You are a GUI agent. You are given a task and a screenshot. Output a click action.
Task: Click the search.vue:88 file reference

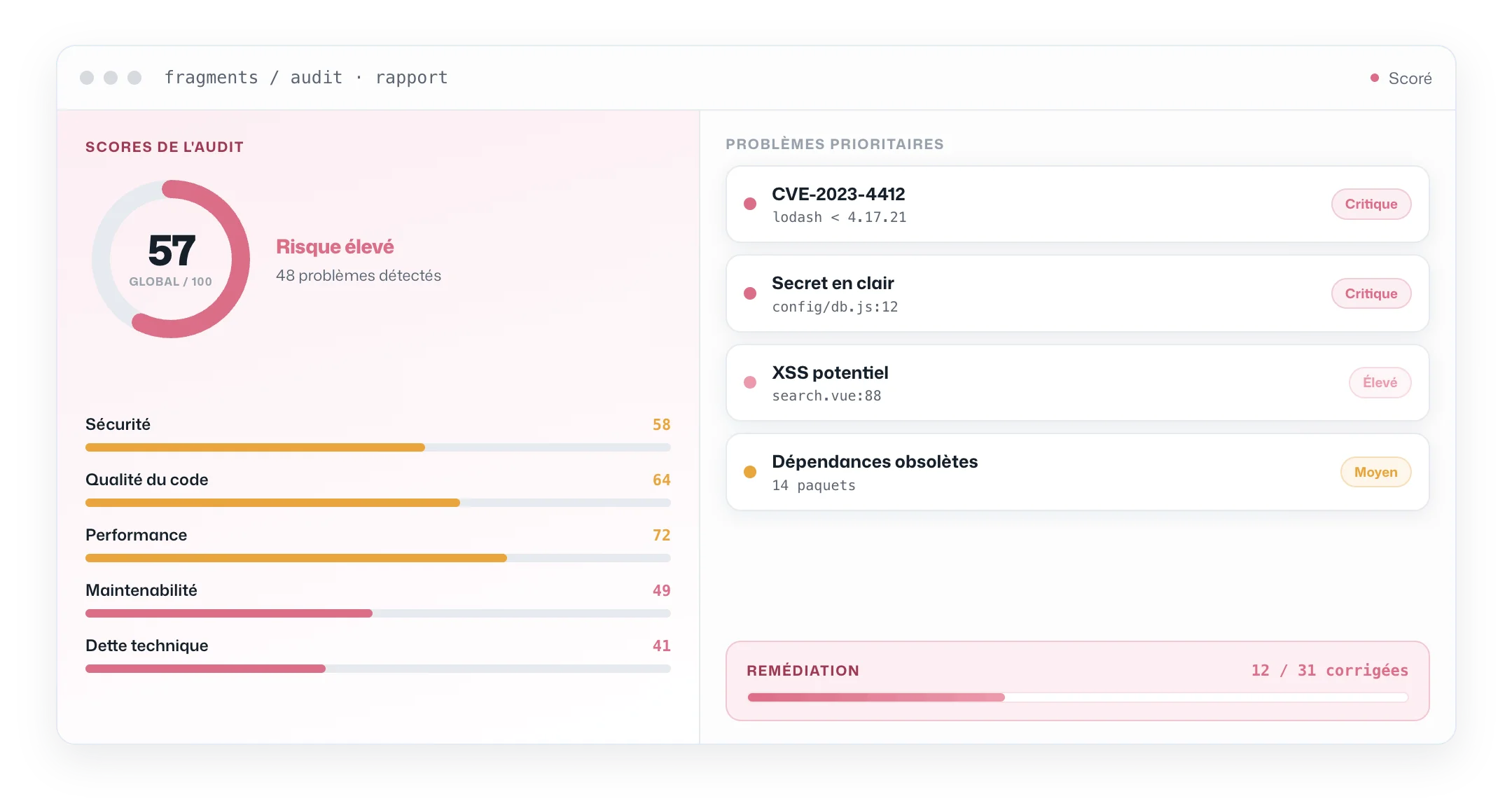(826, 396)
